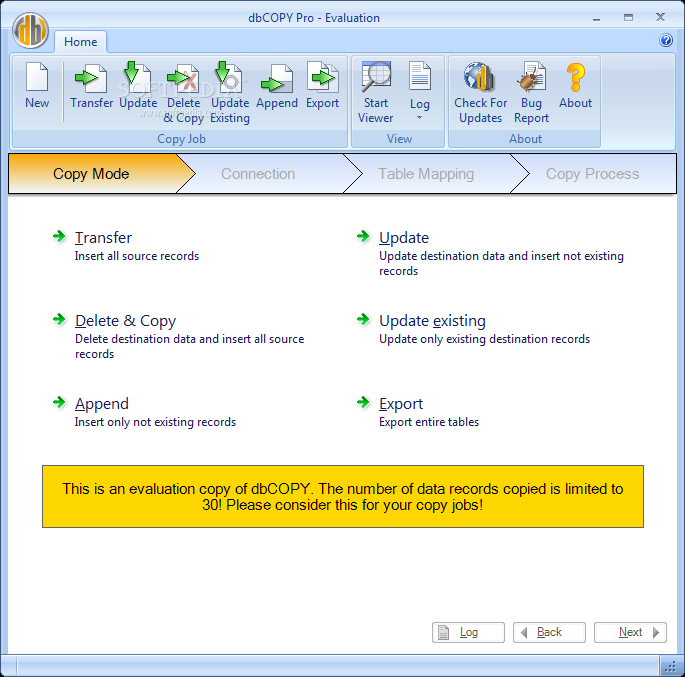Choose the Update existing mode link

[x=432, y=321]
